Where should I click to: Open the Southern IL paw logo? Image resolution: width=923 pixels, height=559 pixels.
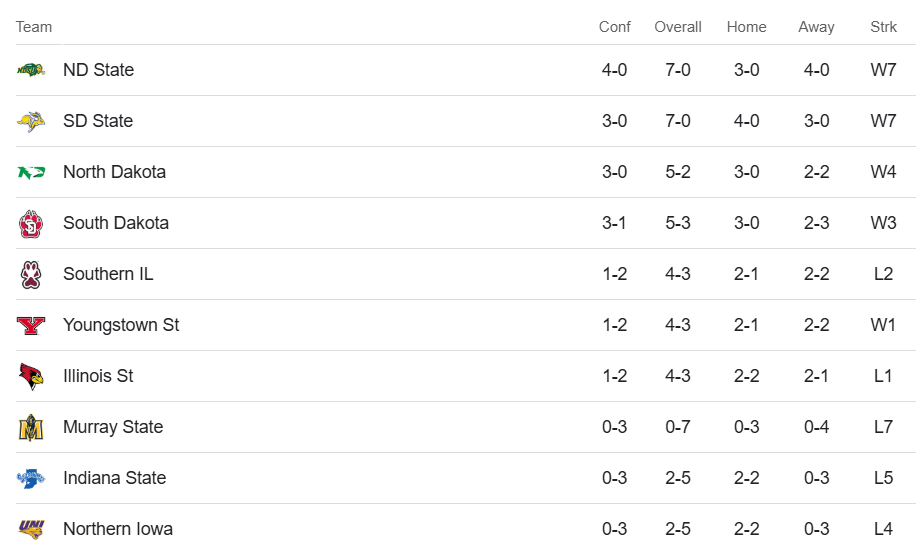[x=31, y=274]
